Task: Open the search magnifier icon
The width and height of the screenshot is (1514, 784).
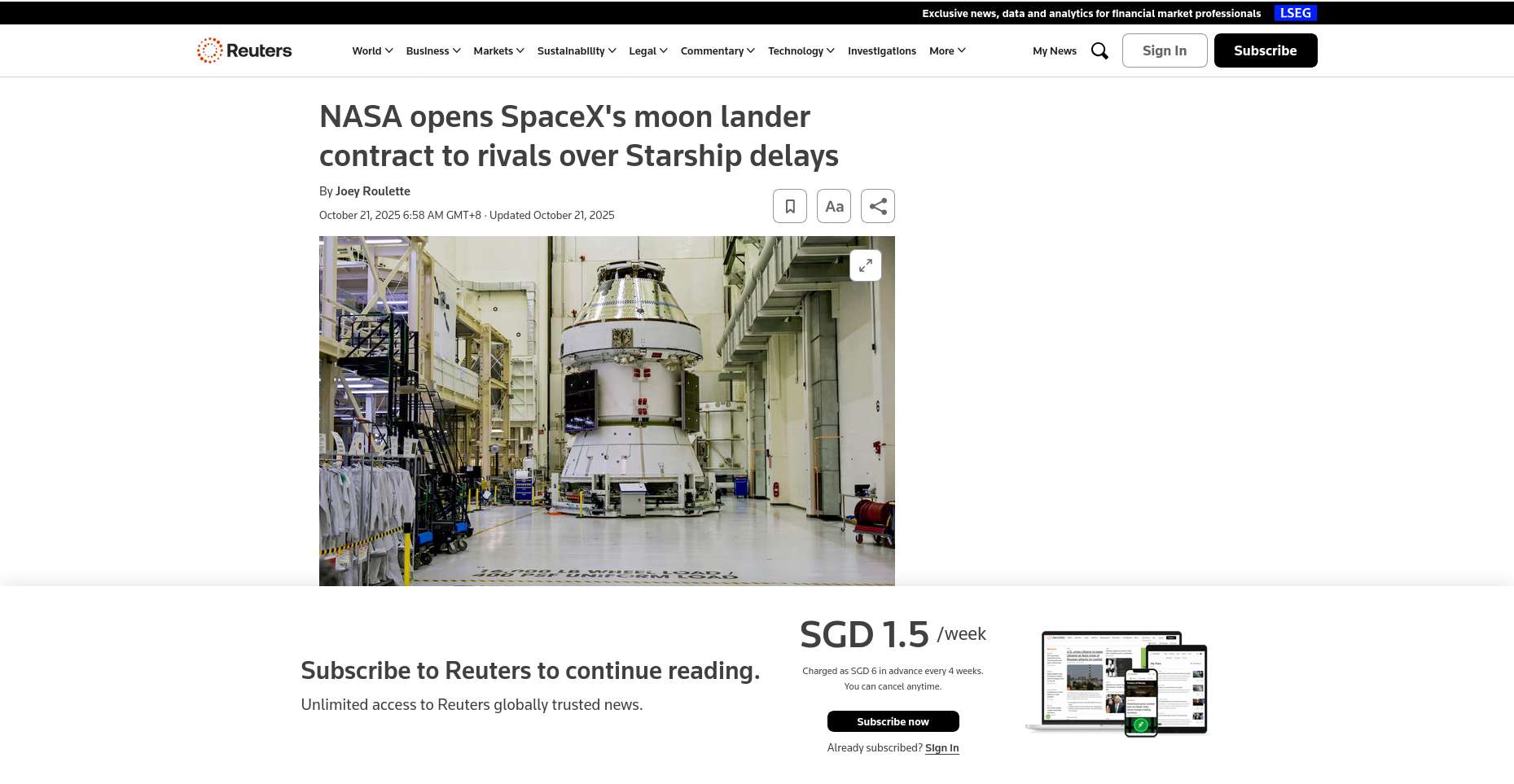Action: pyautogui.click(x=1099, y=50)
